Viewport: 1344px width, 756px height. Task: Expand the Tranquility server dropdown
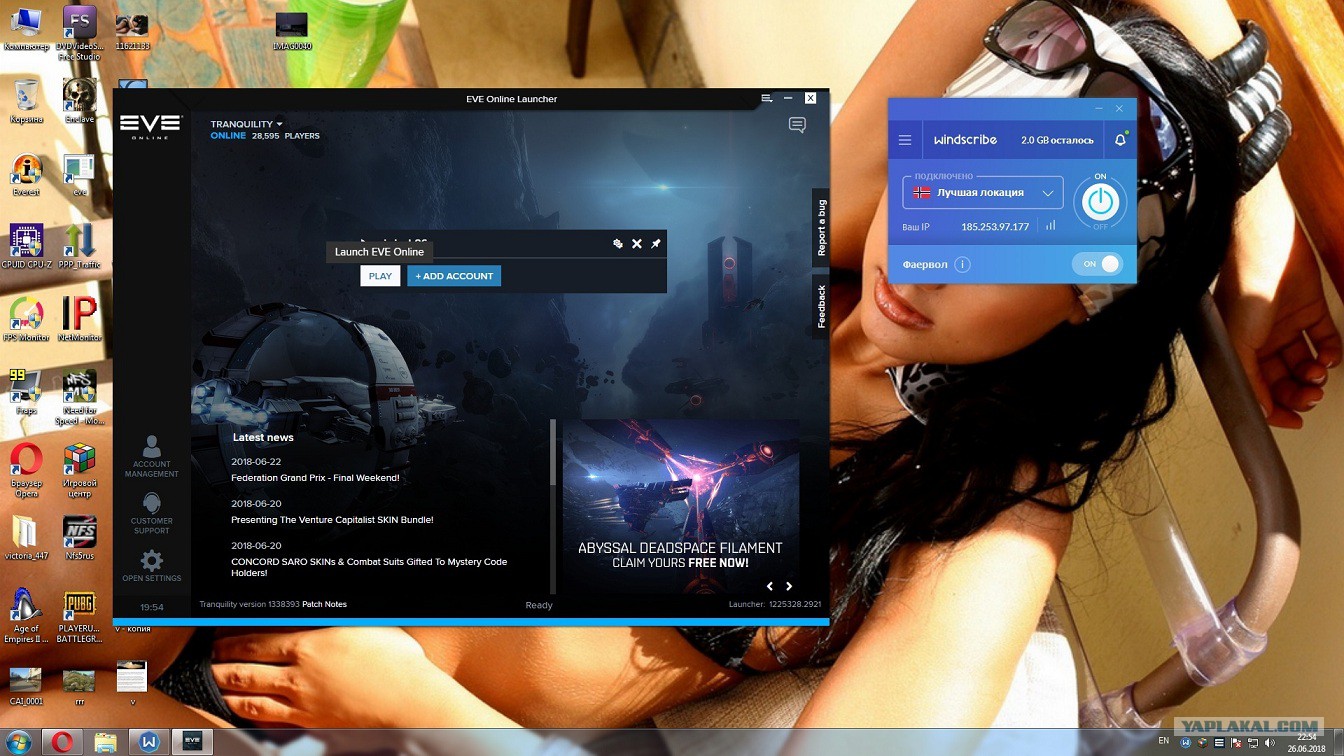(x=246, y=124)
